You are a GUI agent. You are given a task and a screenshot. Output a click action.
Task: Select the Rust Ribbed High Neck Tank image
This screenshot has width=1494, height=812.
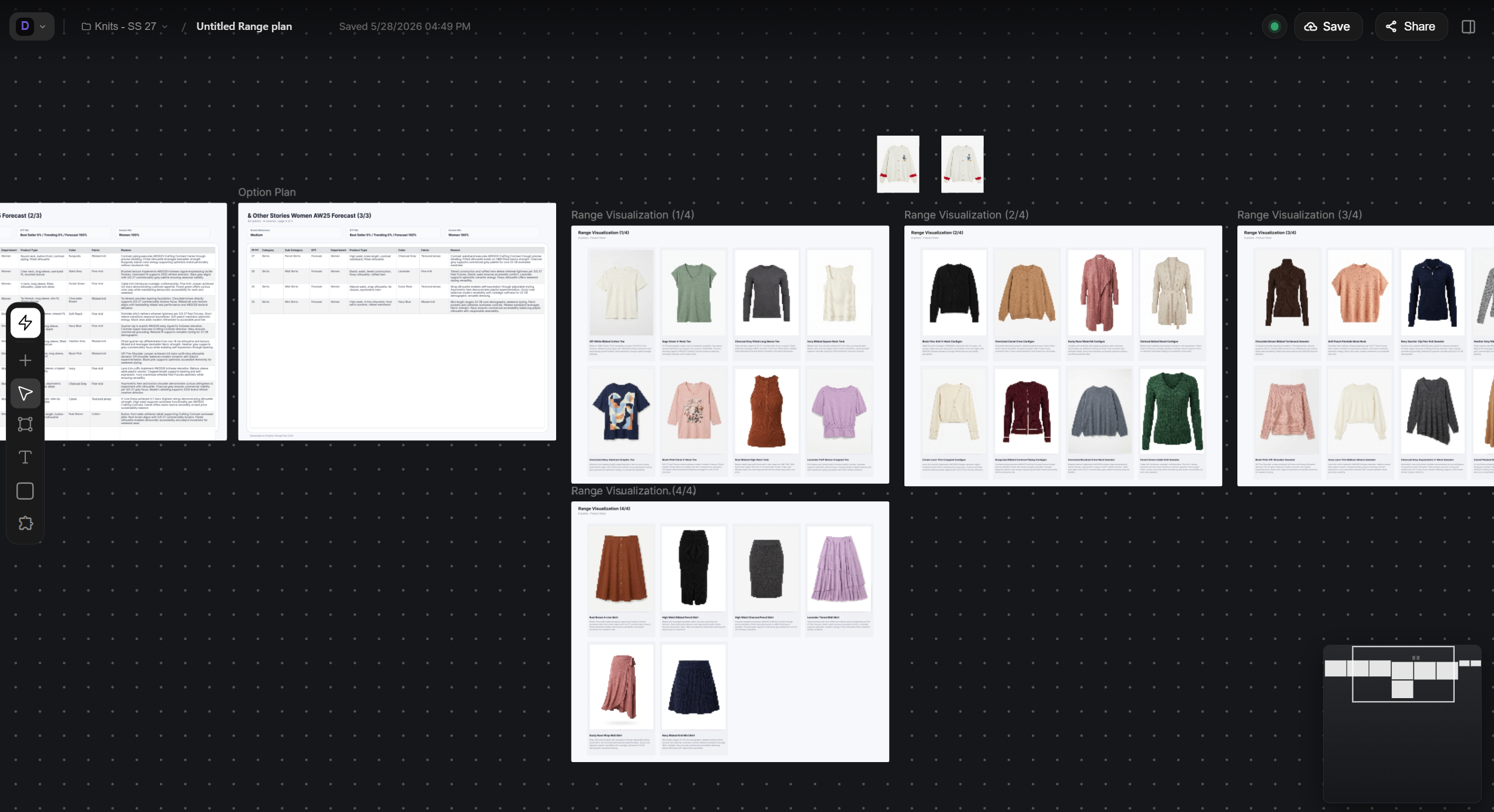(766, 411)
